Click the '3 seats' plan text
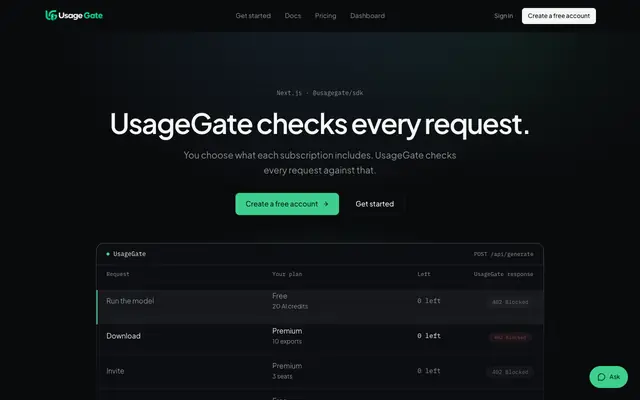Screen dimensions: 640x400 tap(282, 376)
